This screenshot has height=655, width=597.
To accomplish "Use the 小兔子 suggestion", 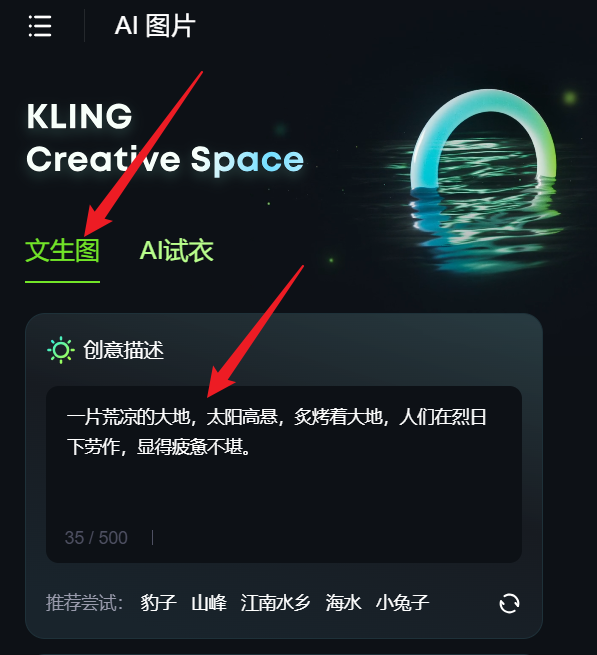I will (402, 603).
